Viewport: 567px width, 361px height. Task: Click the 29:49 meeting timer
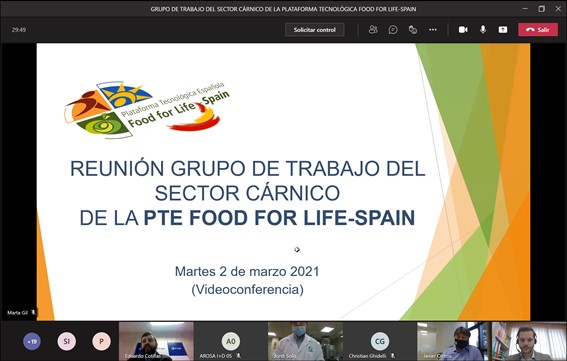click(x=19, y=30)
